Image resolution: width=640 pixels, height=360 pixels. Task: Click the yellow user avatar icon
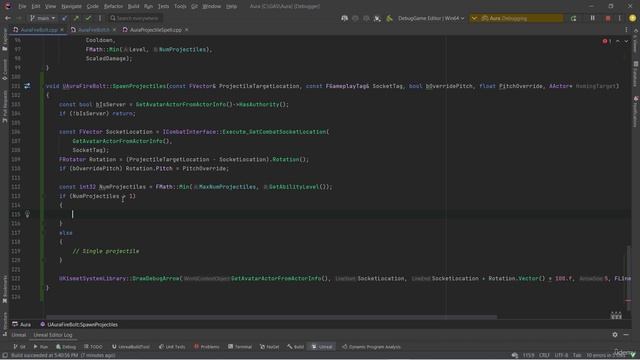click(x=632, y=18)
